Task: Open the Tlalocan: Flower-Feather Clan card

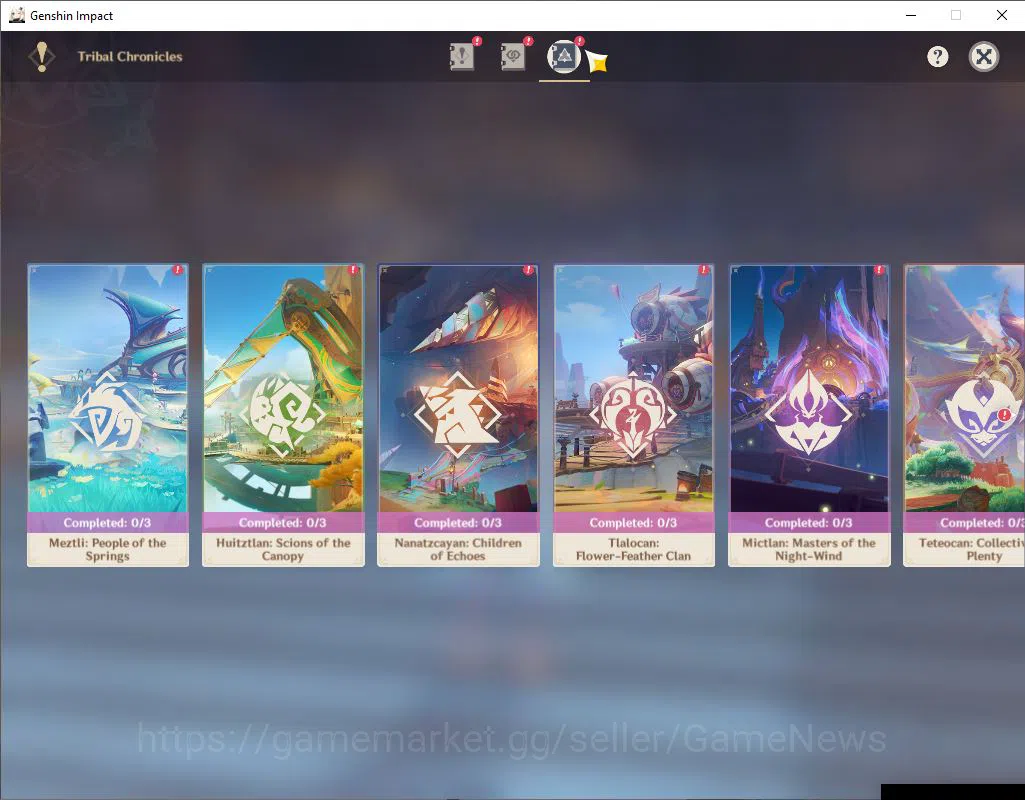Action: click(633, 415)
